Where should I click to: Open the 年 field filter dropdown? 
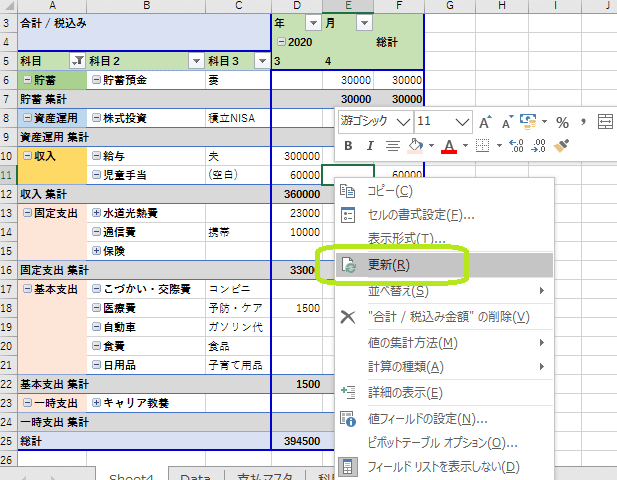click(x=313, y=23)
